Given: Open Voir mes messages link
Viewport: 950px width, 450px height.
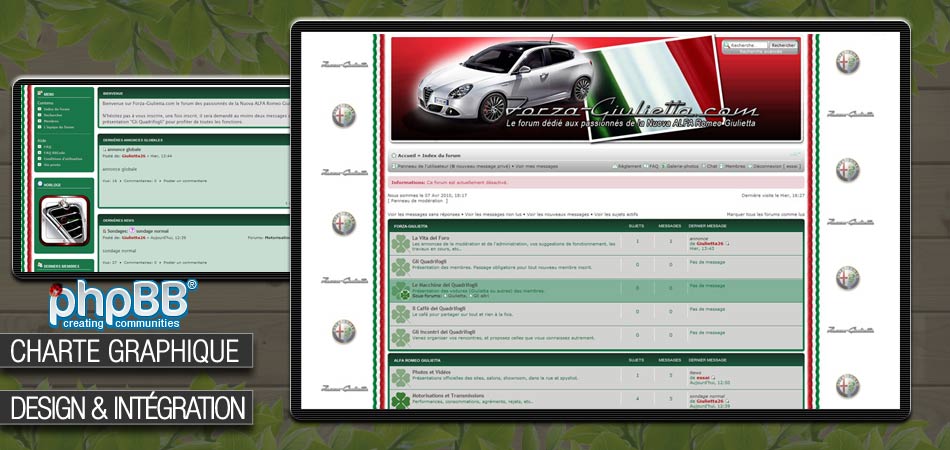Looking at the screenshot, I should [537, 166].
